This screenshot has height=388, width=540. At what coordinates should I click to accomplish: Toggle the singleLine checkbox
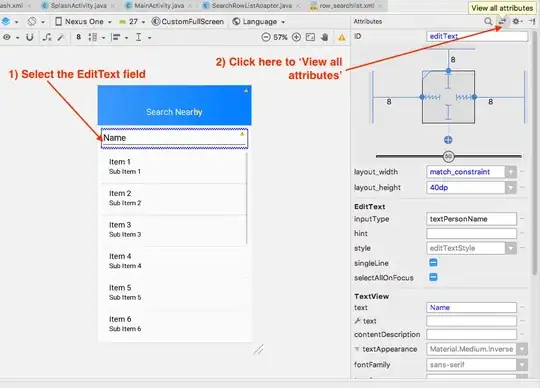click(x=433, y=263)
